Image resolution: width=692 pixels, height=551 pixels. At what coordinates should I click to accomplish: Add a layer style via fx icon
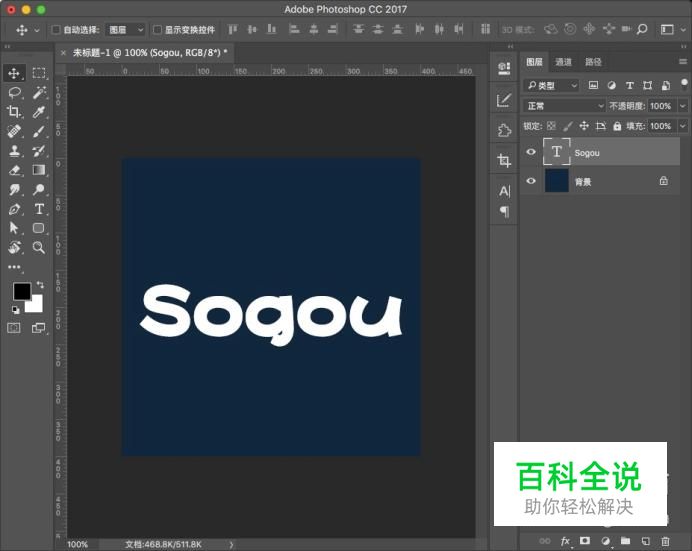[565, 541]
